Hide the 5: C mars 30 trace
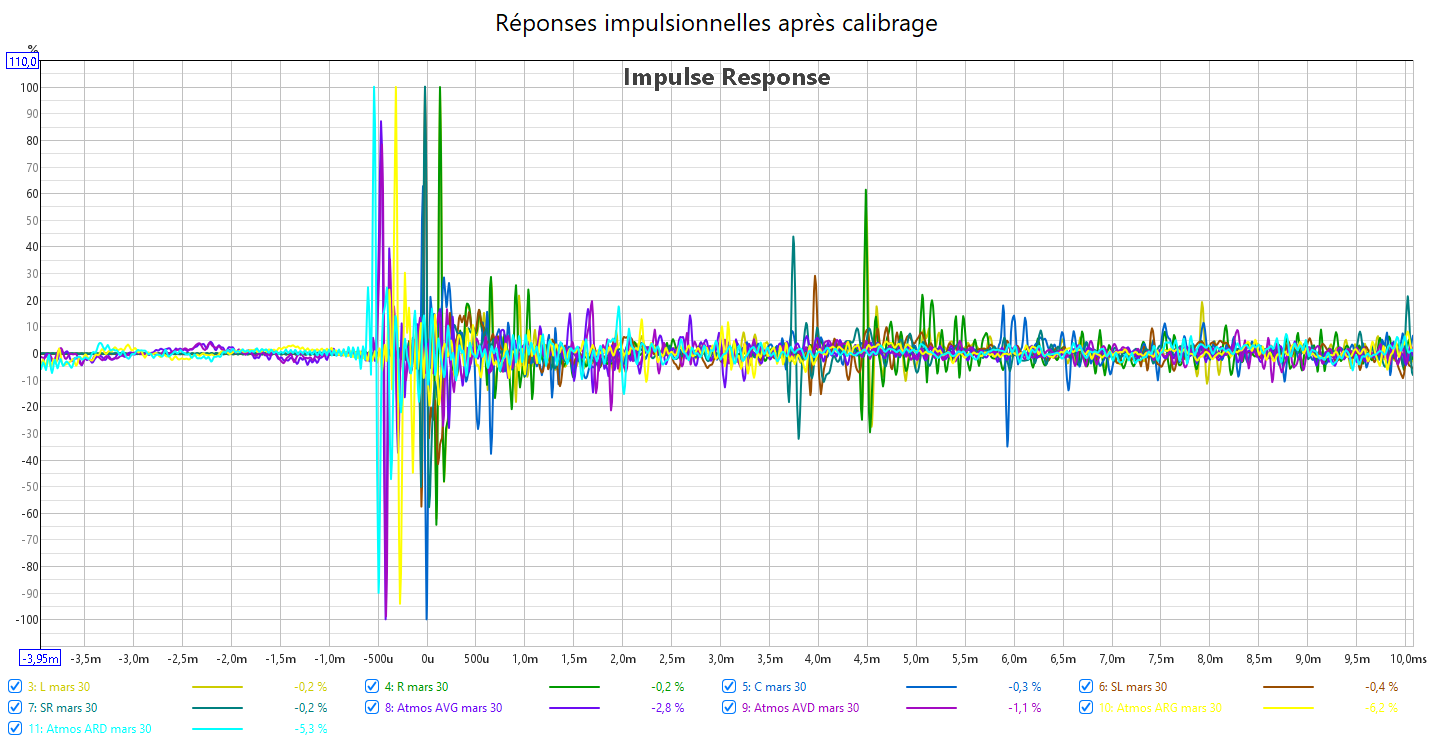Image resolution: width=1433 pixels, height=740 pixels. point(729,687)
